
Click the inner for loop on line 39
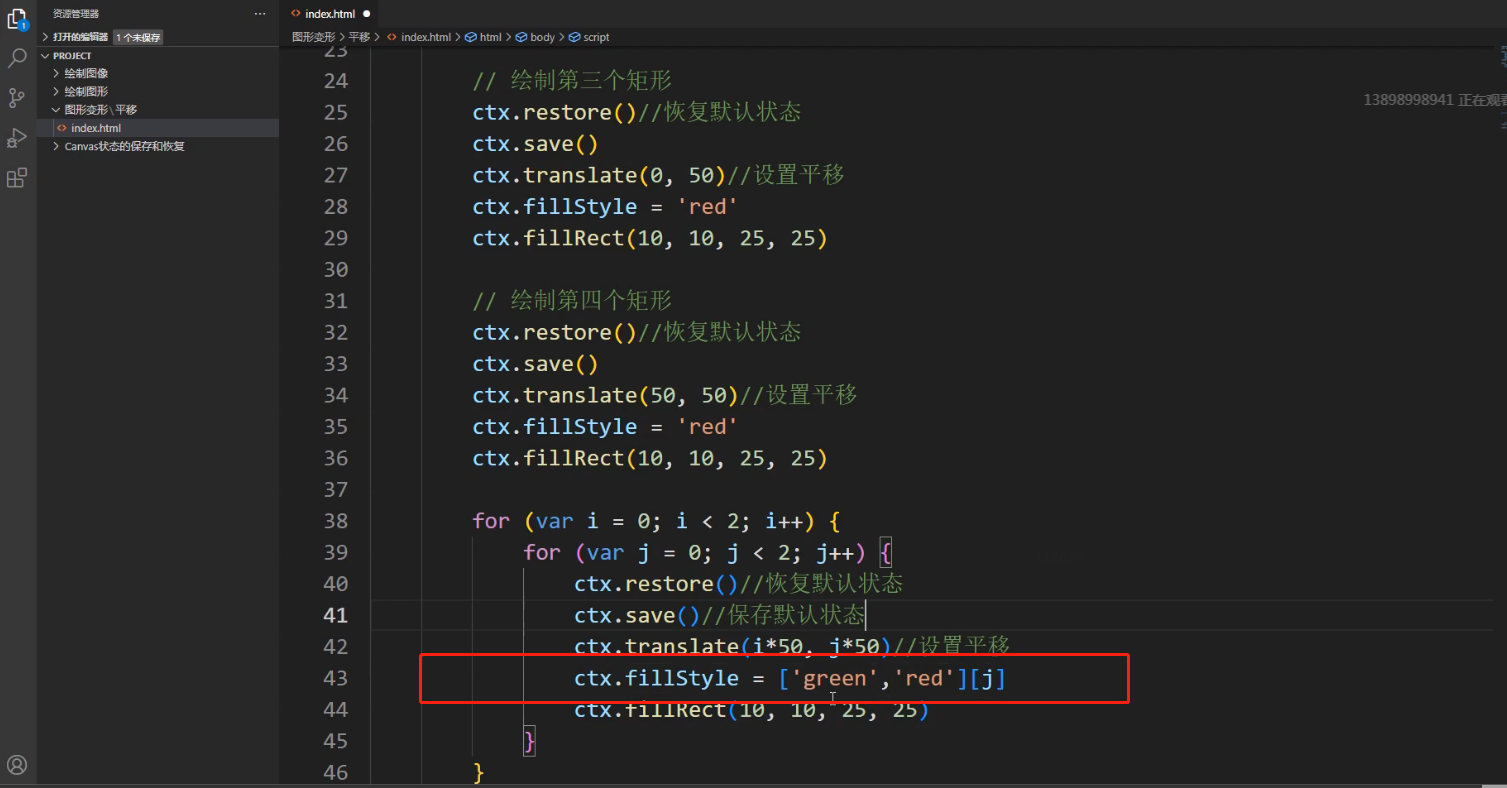click(x=707, y=552)
